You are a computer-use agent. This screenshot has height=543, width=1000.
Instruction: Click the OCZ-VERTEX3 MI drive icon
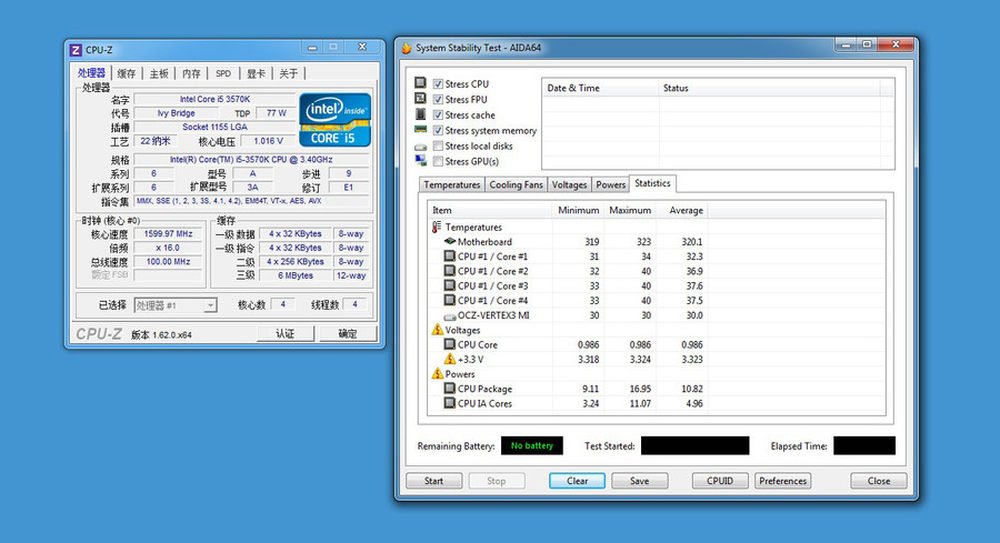pos(450,316)
